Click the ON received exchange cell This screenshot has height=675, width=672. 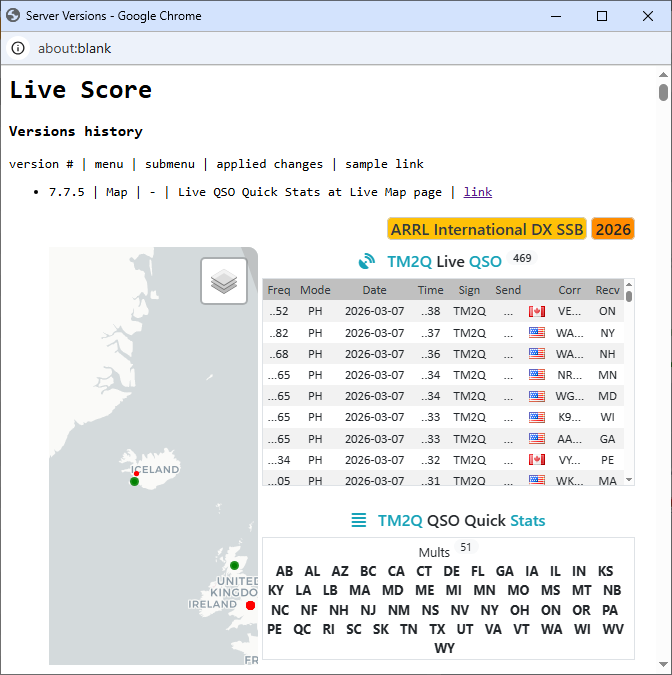click(607, 311)
